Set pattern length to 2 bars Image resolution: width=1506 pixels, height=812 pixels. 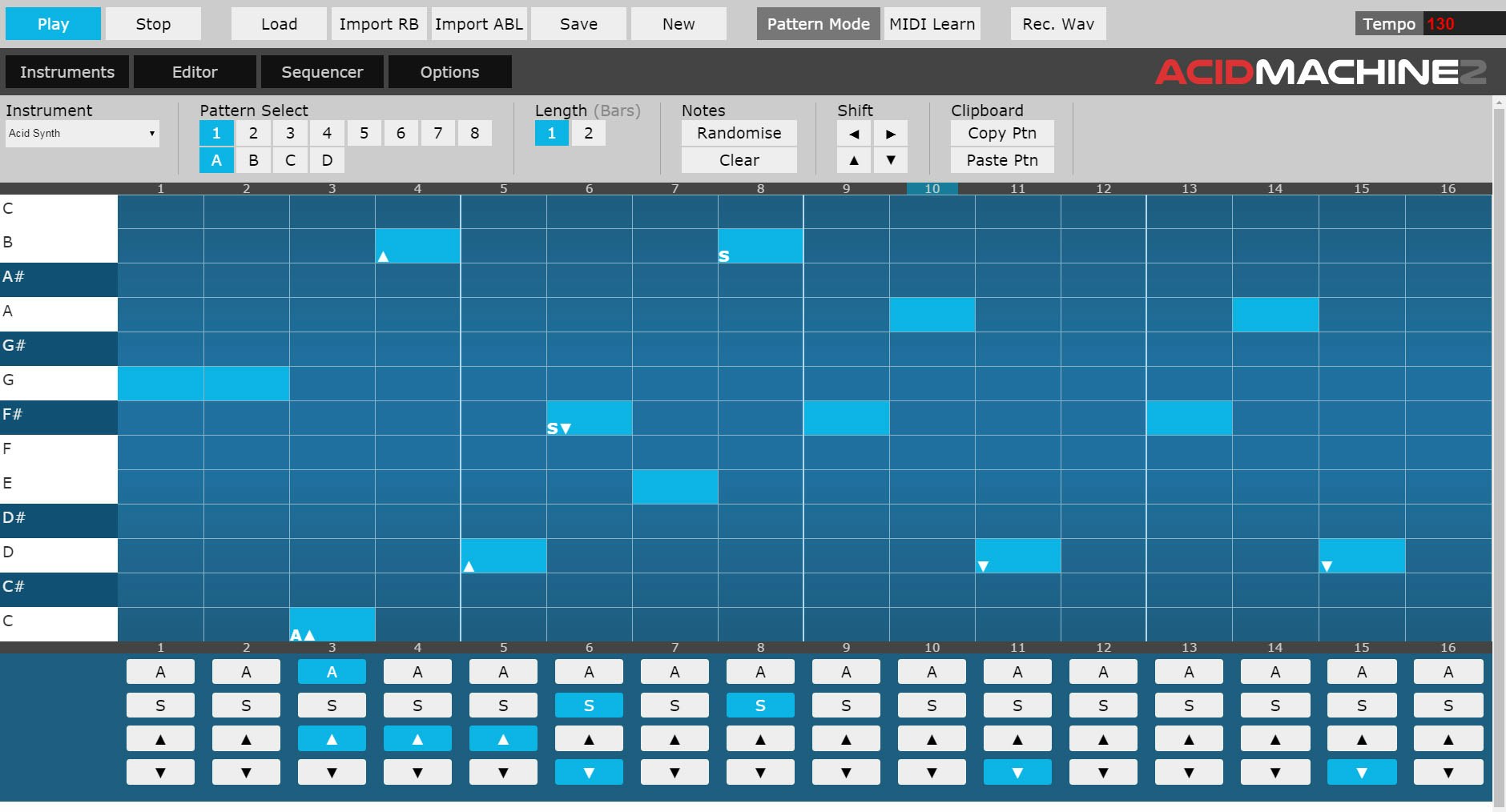pos(588,133)
